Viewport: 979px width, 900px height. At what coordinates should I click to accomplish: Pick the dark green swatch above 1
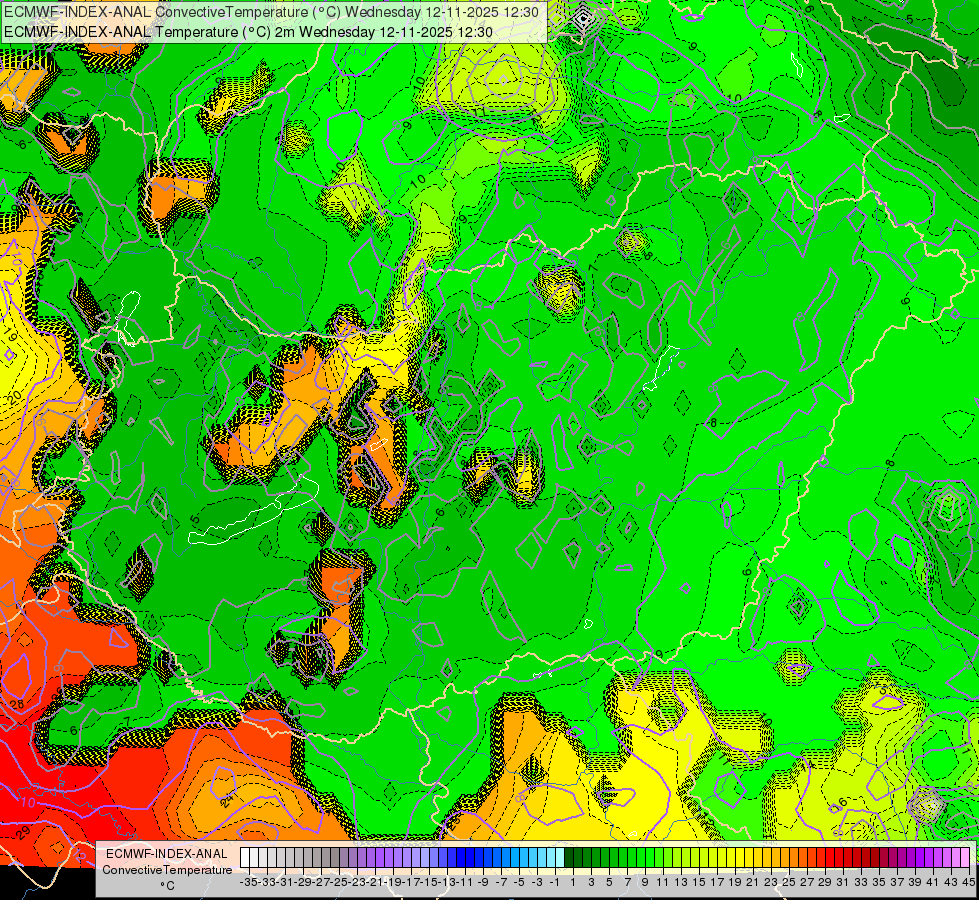click(569, 858)
